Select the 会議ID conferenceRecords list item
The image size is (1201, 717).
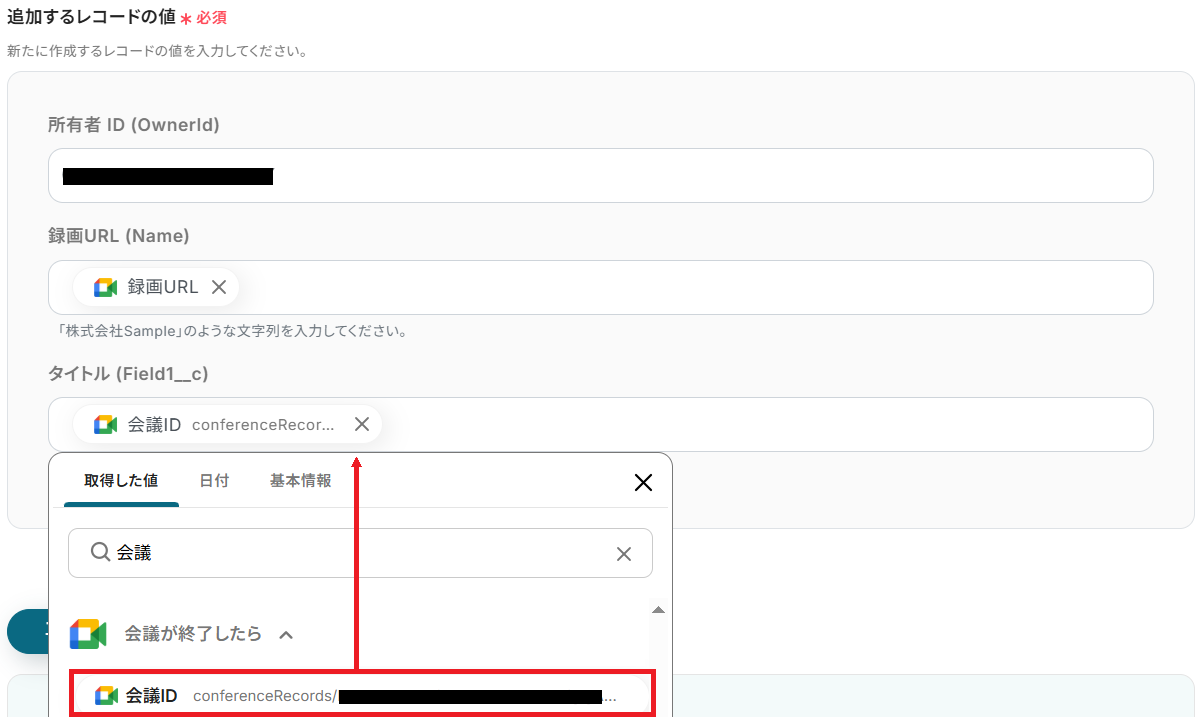[362, 695]
